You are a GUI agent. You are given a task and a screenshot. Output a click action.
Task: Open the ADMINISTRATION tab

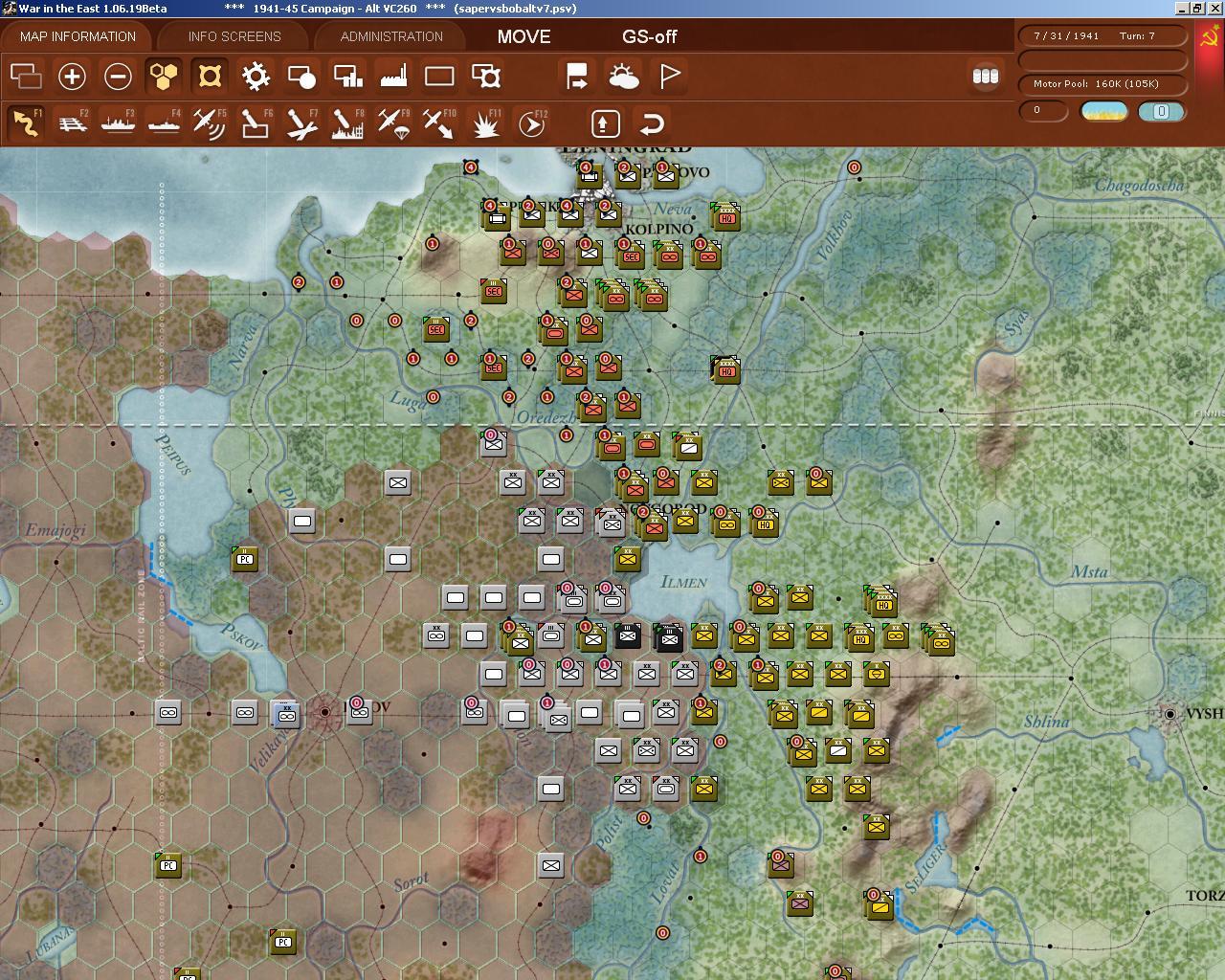391,36
